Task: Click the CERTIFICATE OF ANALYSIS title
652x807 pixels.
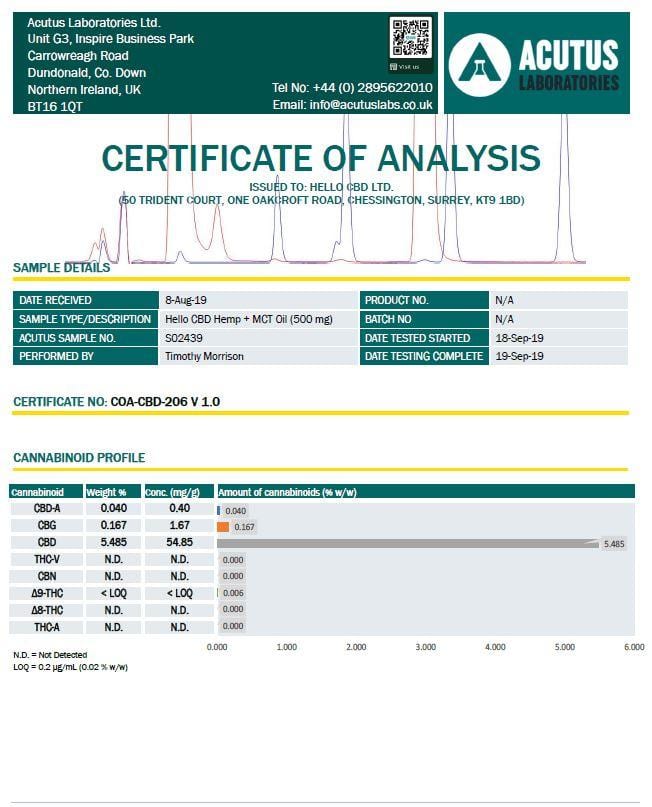Action: (x=321, y=158)
